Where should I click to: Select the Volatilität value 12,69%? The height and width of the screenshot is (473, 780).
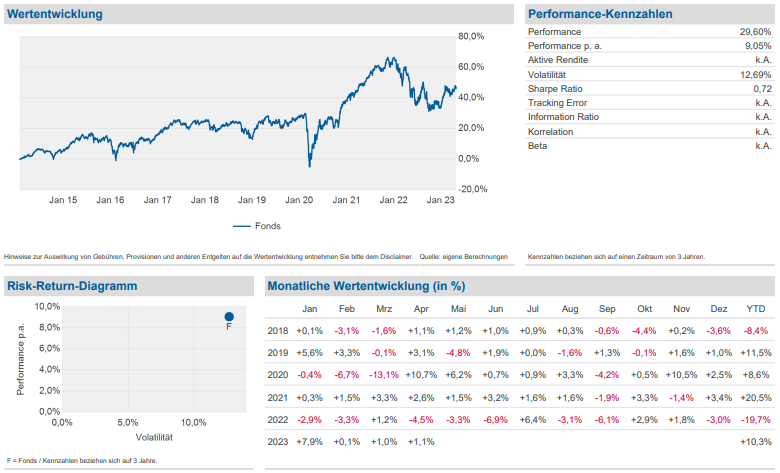(x=755, y=75)
